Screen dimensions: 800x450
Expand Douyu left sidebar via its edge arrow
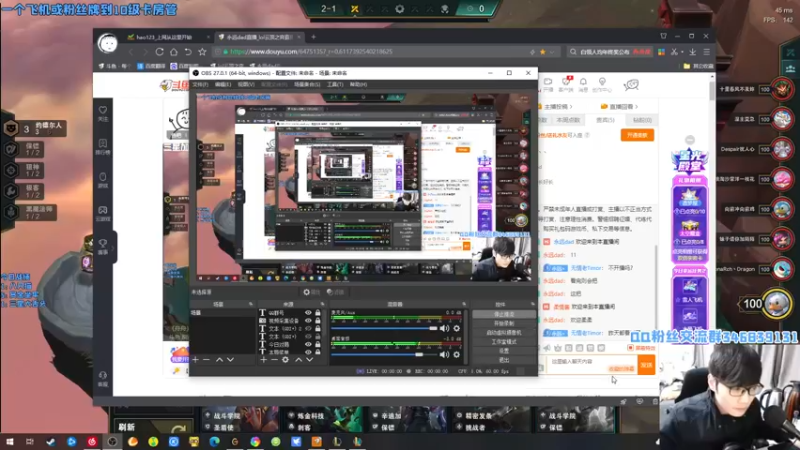113,248
